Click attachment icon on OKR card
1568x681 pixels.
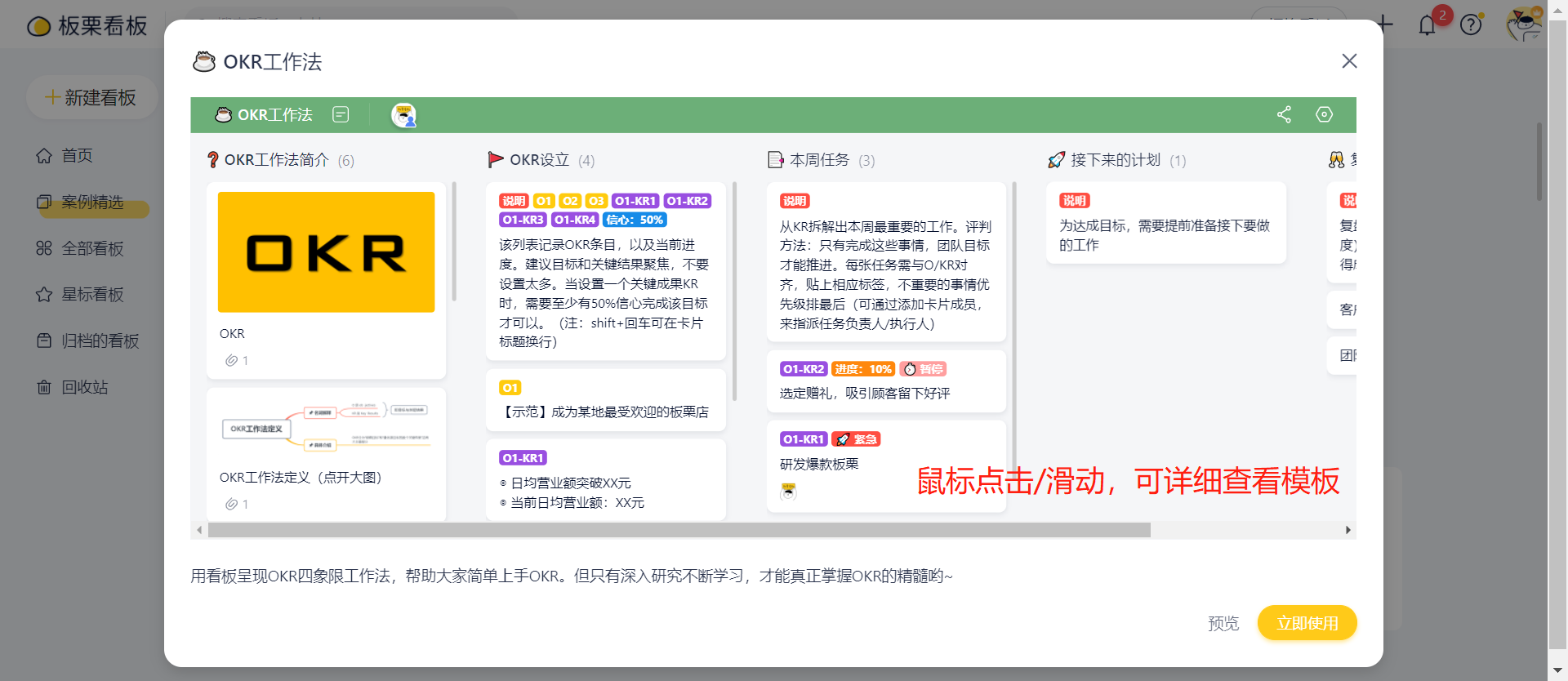click(x=232, y=360)
